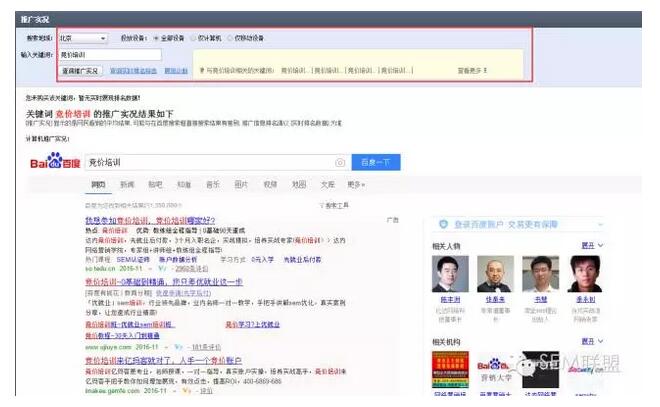Open first related person photo

450,274
